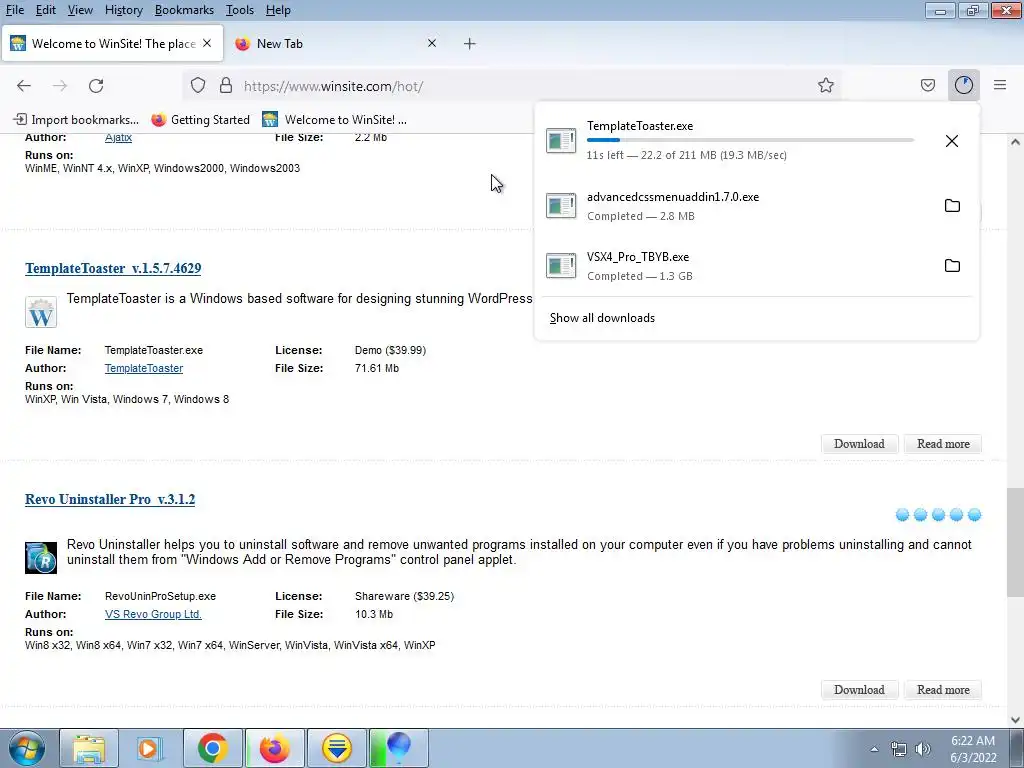Click the page scroll-up arrow
This screenshot has width=1024, height=768.
click(1015, 142)
